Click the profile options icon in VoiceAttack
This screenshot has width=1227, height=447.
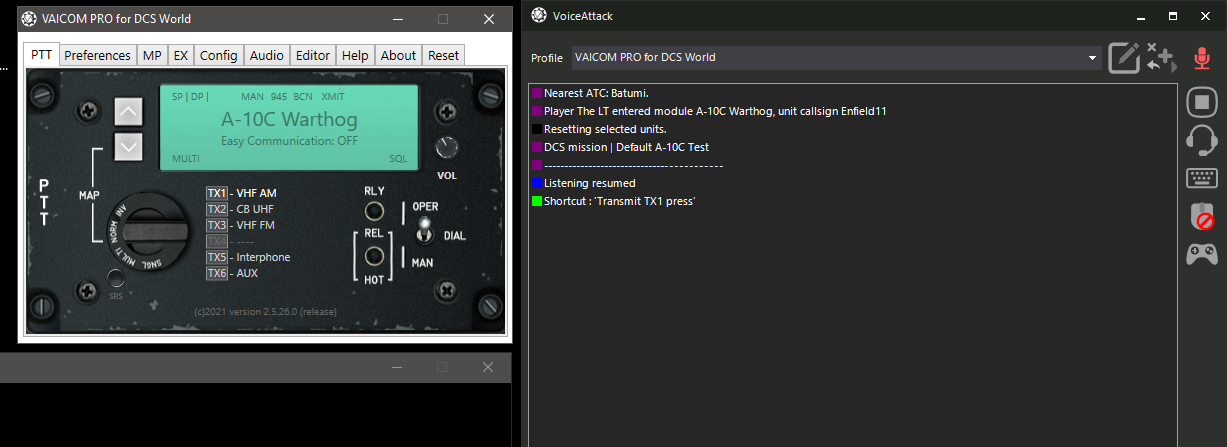[x=1161, y=57]
